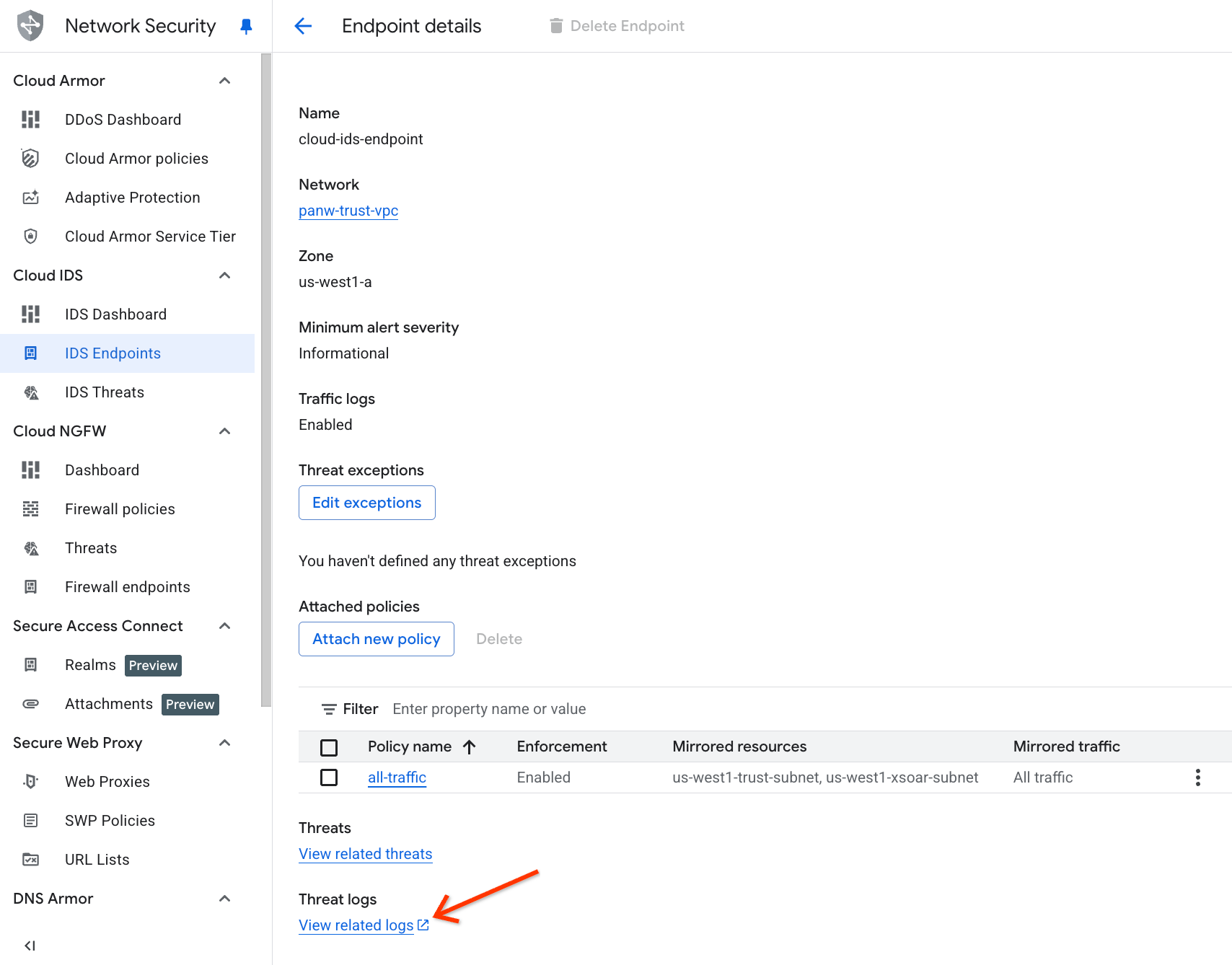Image resolution: width=1232 pixels, height=965 pixels.
Task: Click the IDS Threats icon
Action: pos(31,392)
